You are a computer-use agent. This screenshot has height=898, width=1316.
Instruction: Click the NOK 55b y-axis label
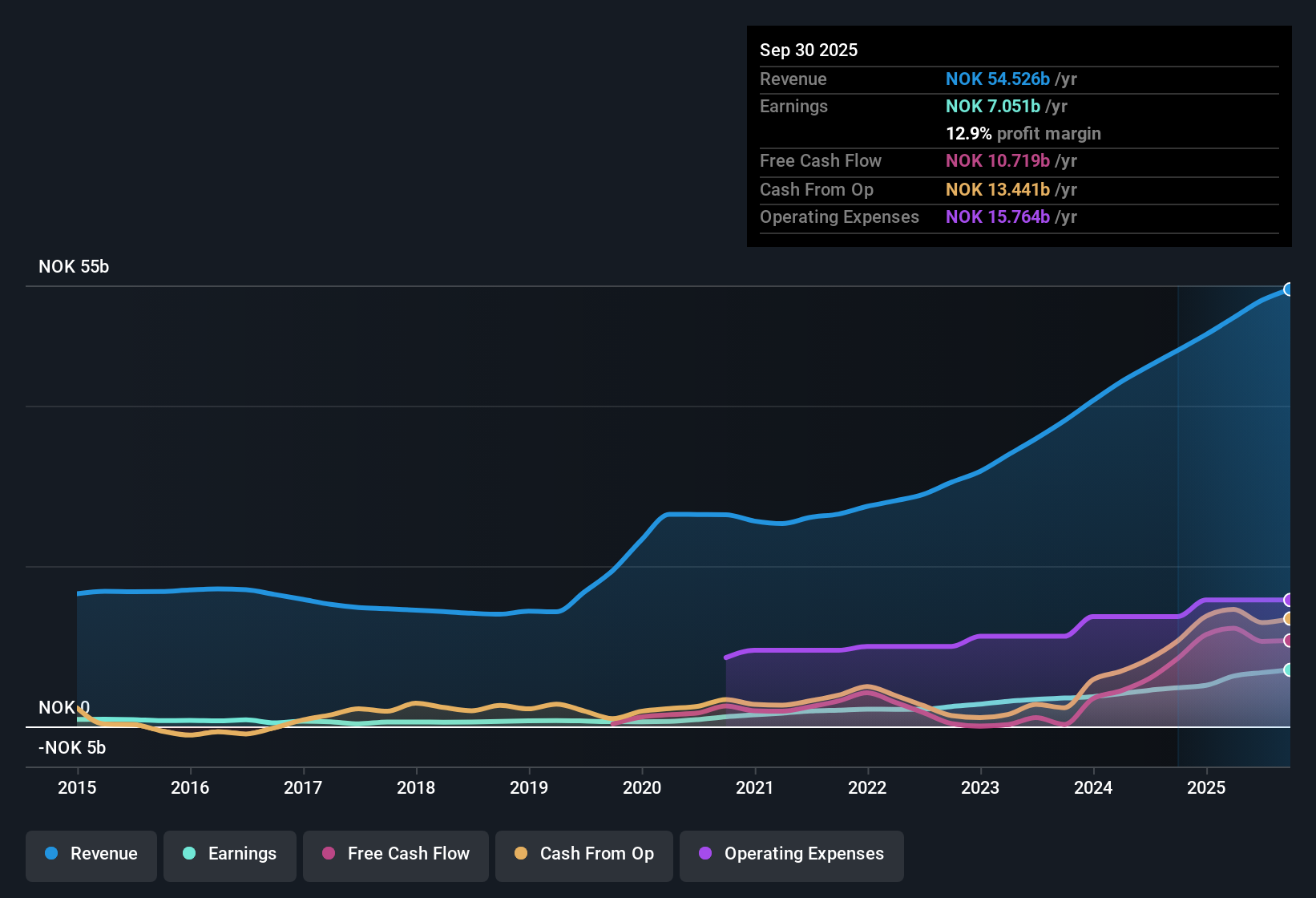74,266
